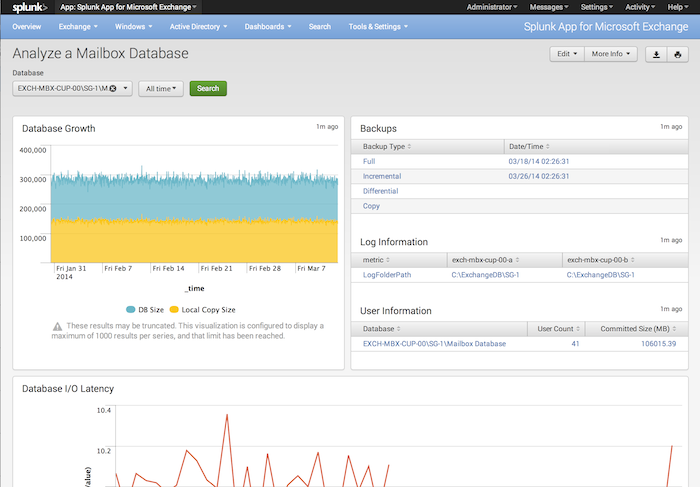Open the App selector dropdown

[128, 7]
